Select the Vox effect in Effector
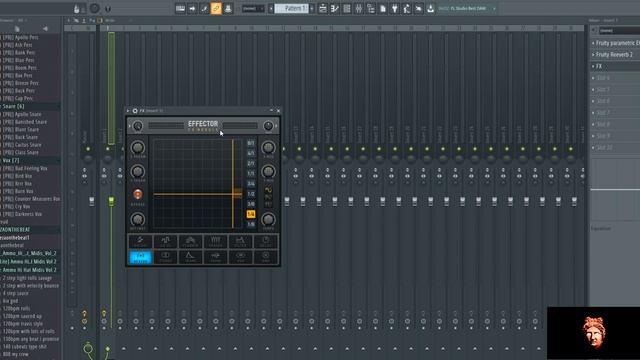Image resolution: width=640 pixels, height=360 pixels. pos(240,257)
